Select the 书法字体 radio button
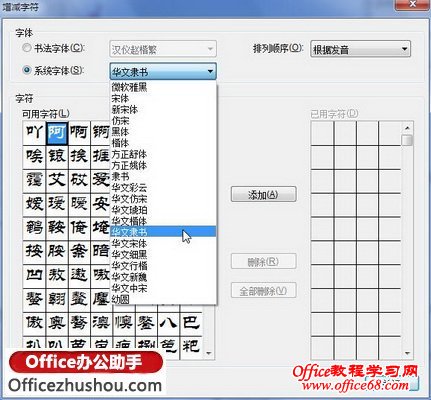Screen dimensions: 431x400 click(27, 48)
